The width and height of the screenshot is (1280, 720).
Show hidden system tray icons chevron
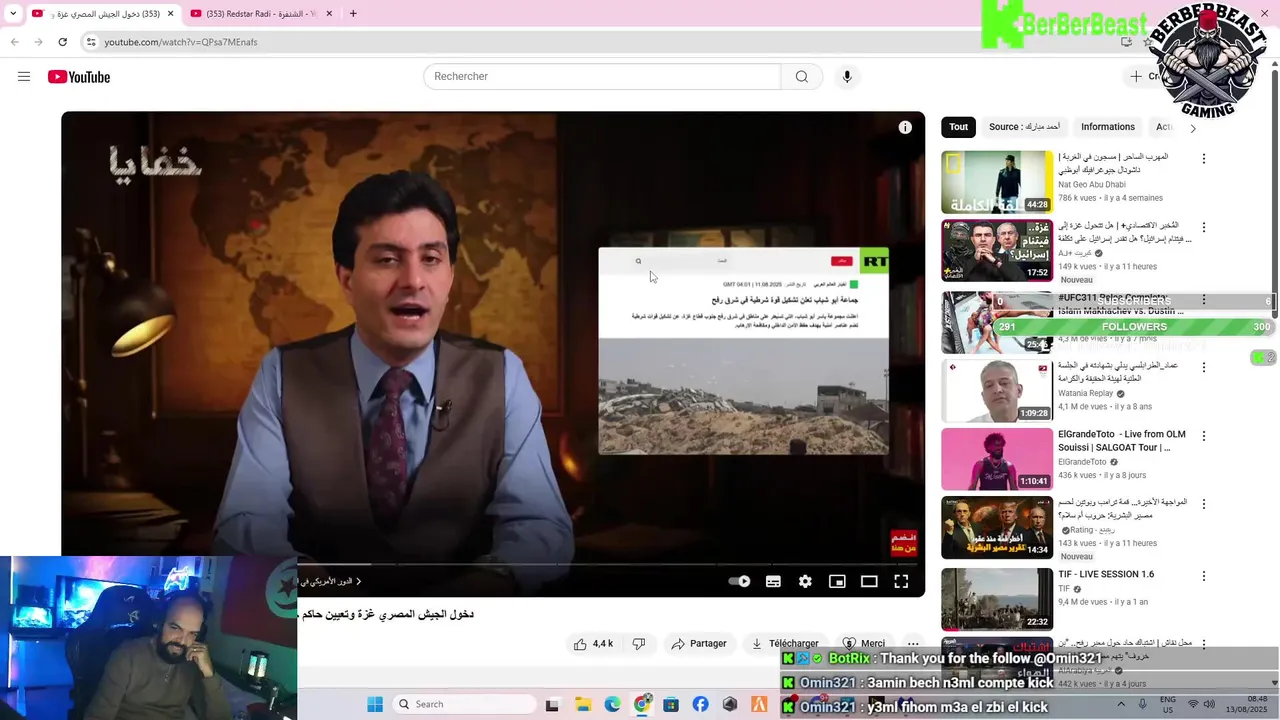tap(1121, 704)
